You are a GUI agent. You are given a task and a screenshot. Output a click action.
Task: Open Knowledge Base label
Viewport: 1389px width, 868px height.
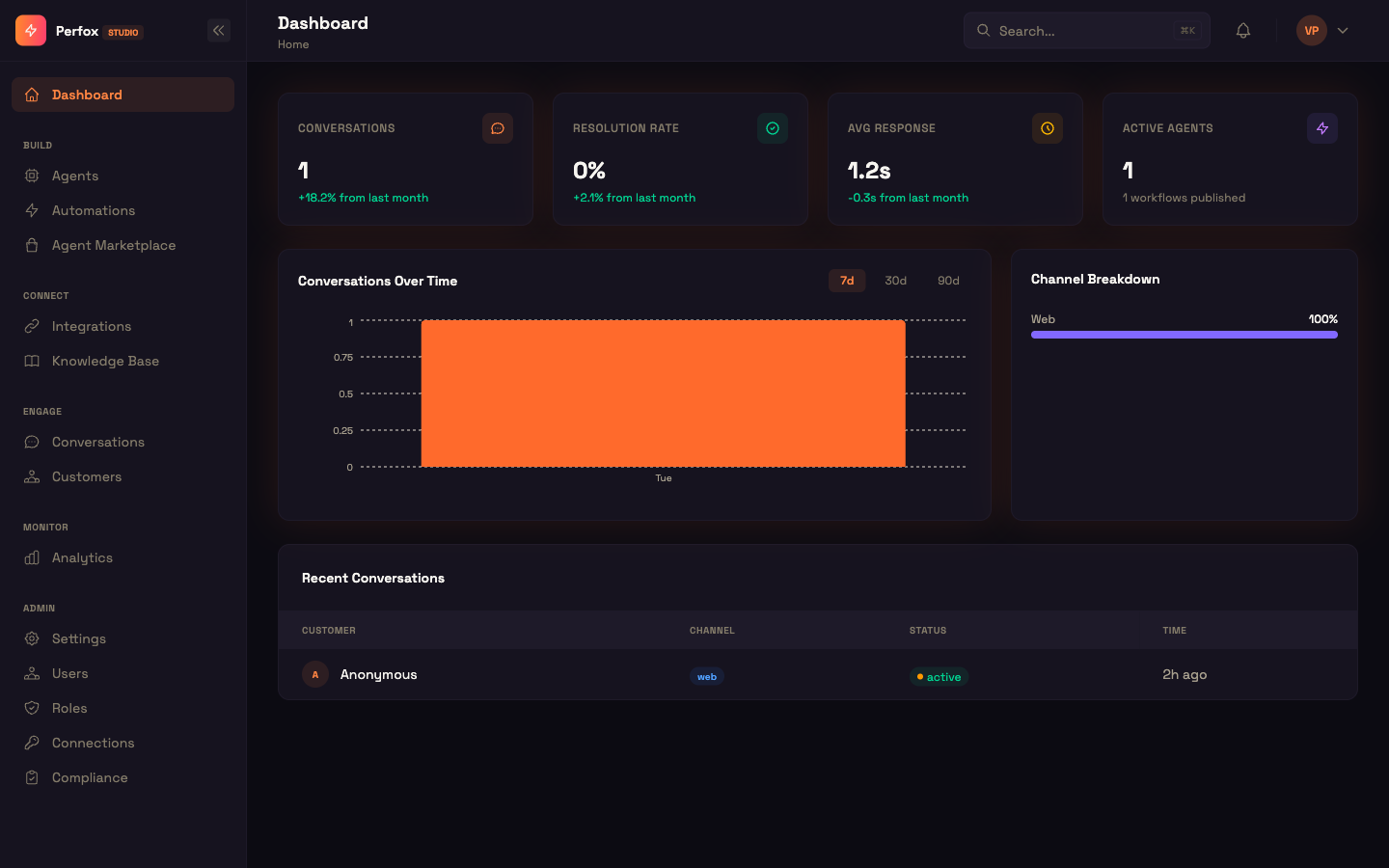pyautogui.click(x=105, y=361)
